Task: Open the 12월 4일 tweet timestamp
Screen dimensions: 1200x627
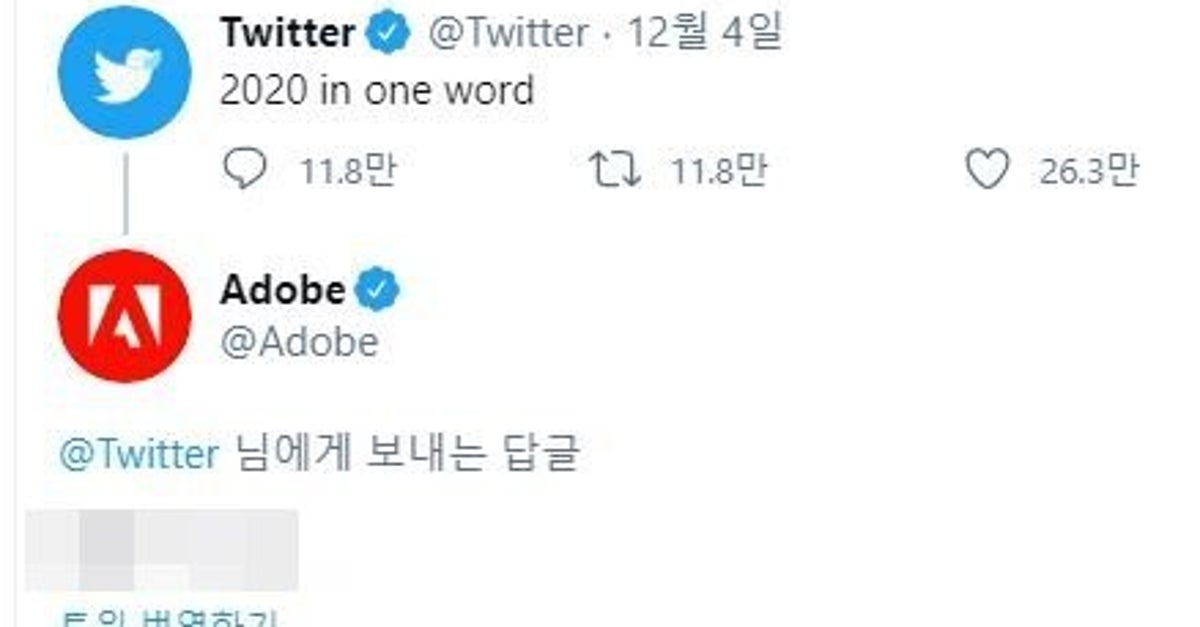Action: click(704, 34)
